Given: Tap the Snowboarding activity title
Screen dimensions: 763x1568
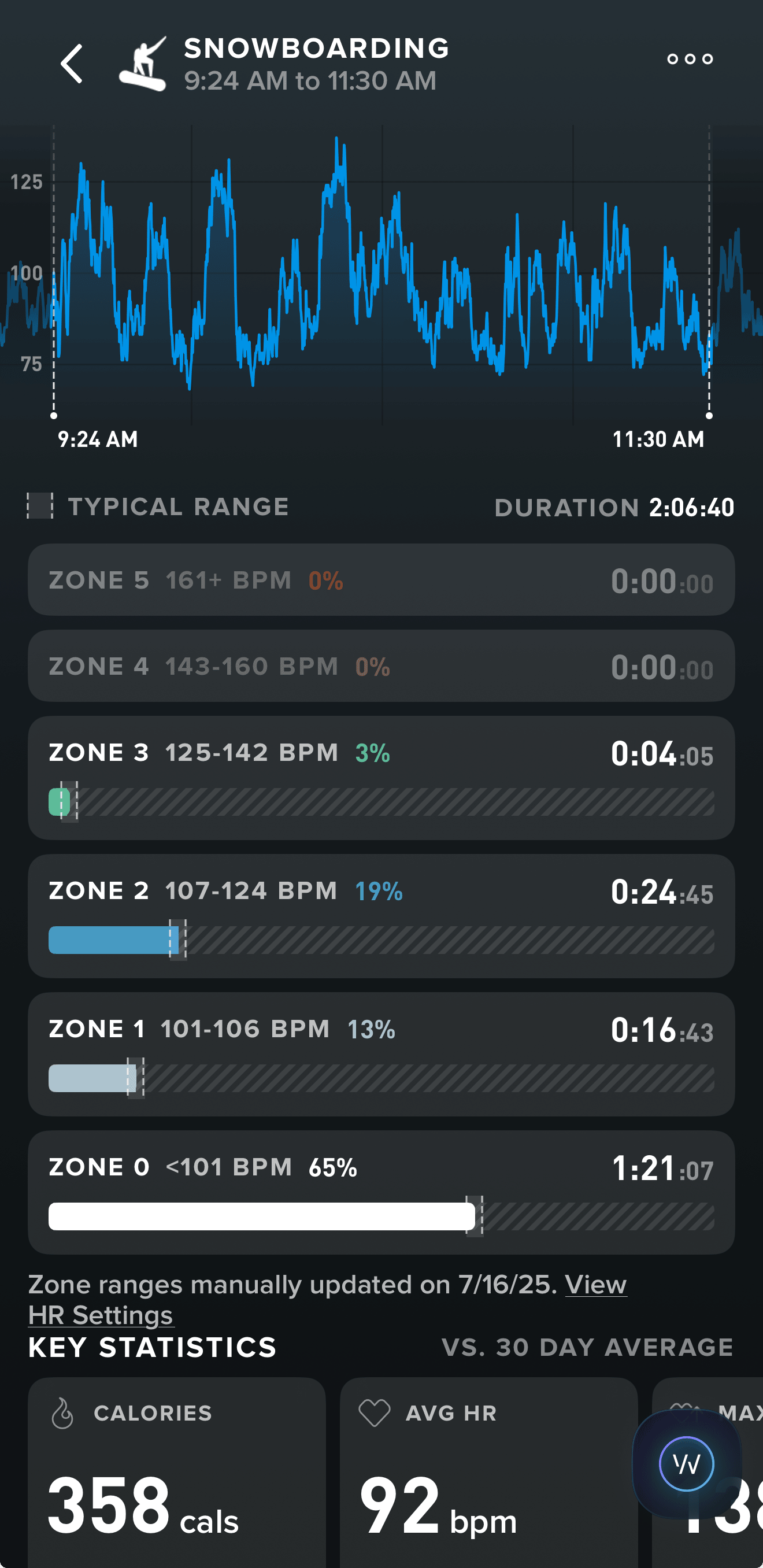Looking at the screenshot, I should (x=316, y=49).
